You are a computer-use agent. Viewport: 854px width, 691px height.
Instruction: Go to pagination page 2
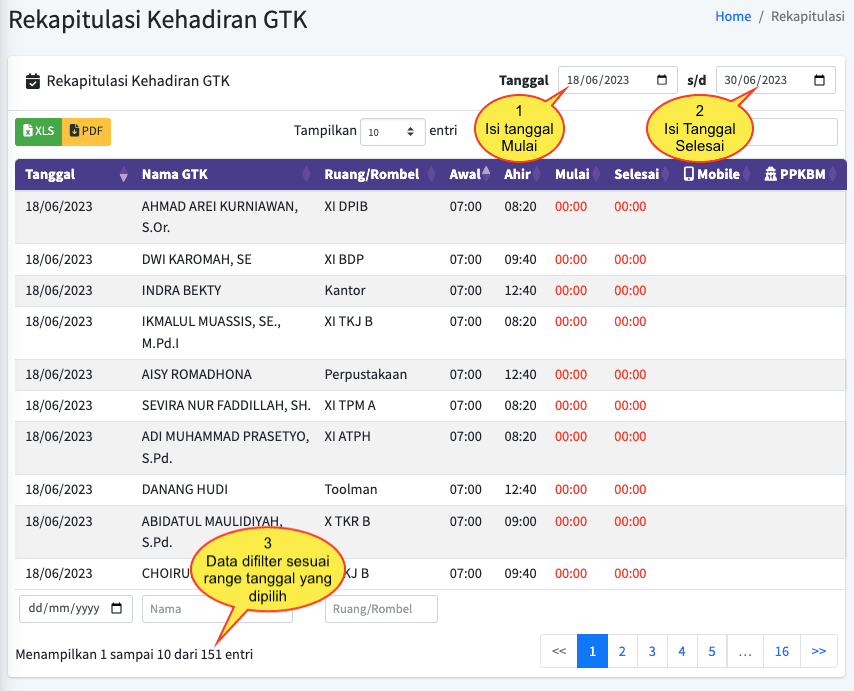click(x=622, y=651)
